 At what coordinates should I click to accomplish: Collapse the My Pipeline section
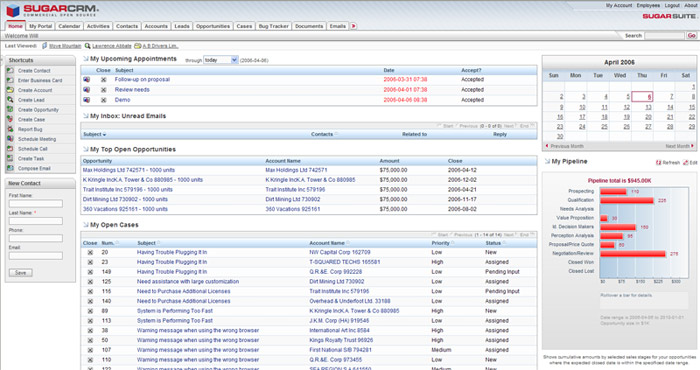(547, 161)
